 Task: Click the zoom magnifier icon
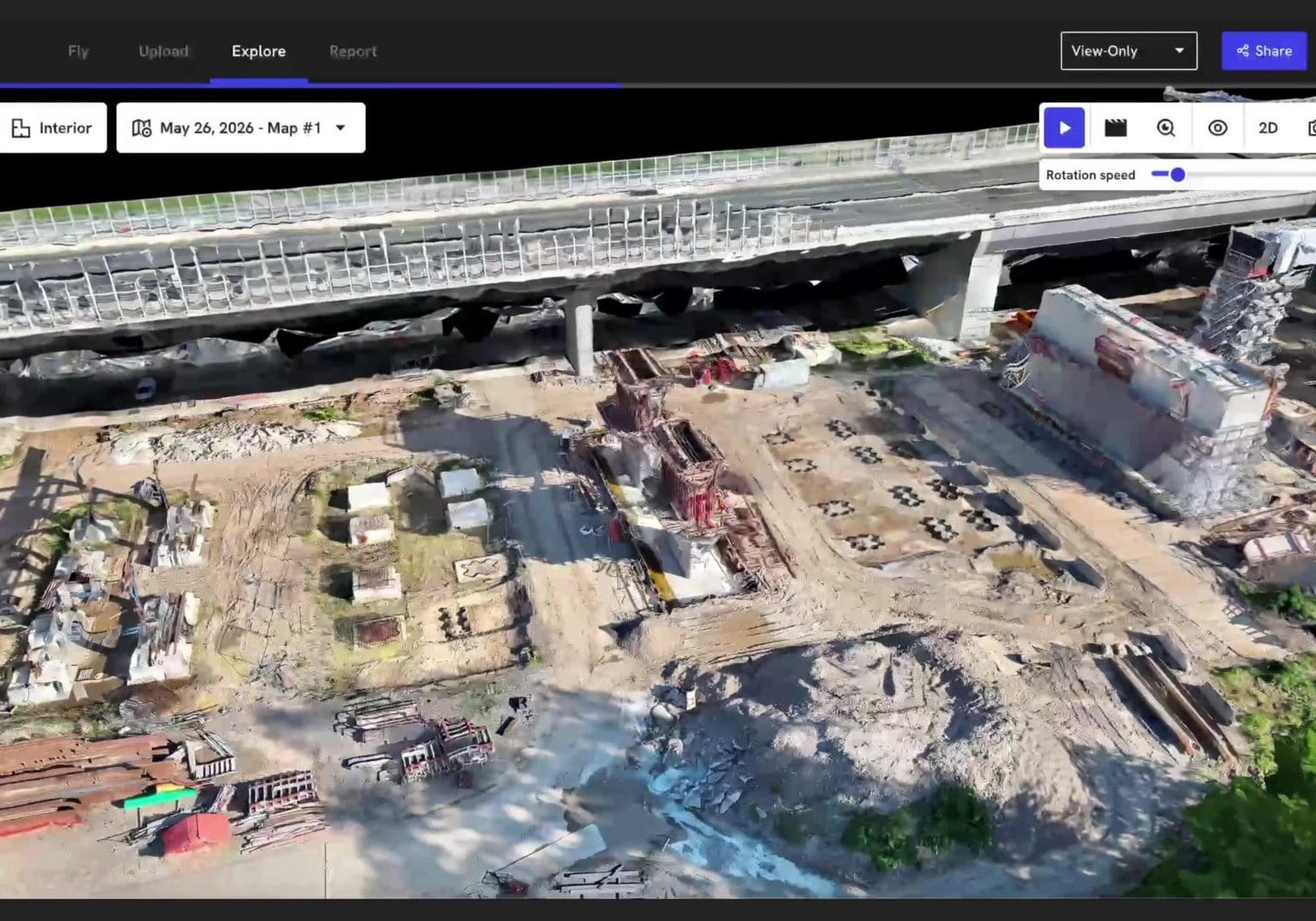click(x=1166, y=128)
